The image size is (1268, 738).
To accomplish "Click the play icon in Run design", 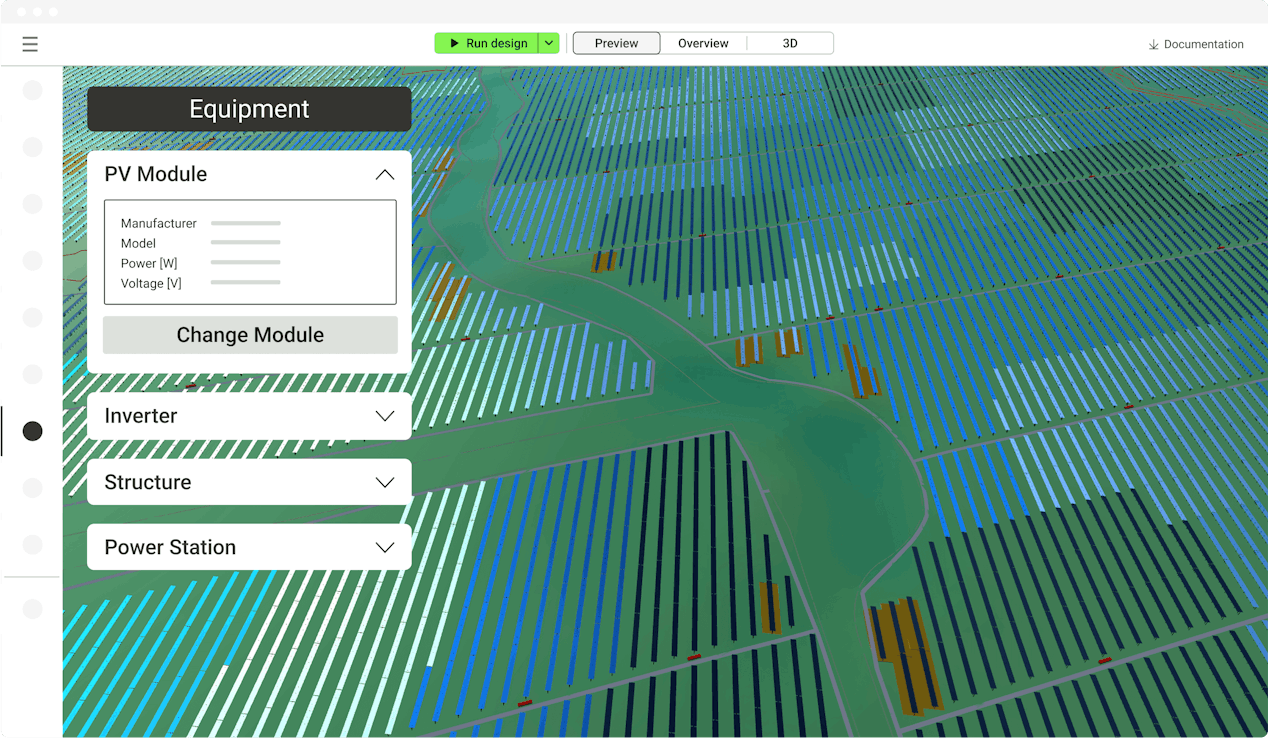I will [x=454, y=44].
